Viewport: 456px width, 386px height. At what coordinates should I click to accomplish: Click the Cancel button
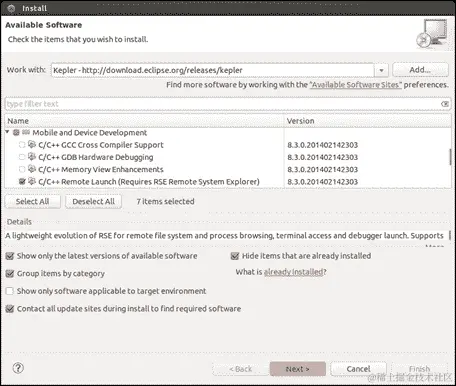(358, 369)
